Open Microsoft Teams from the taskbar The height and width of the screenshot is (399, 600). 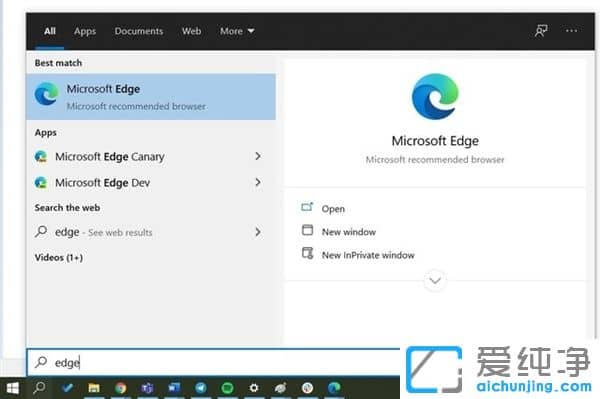(x=147, y=388)
